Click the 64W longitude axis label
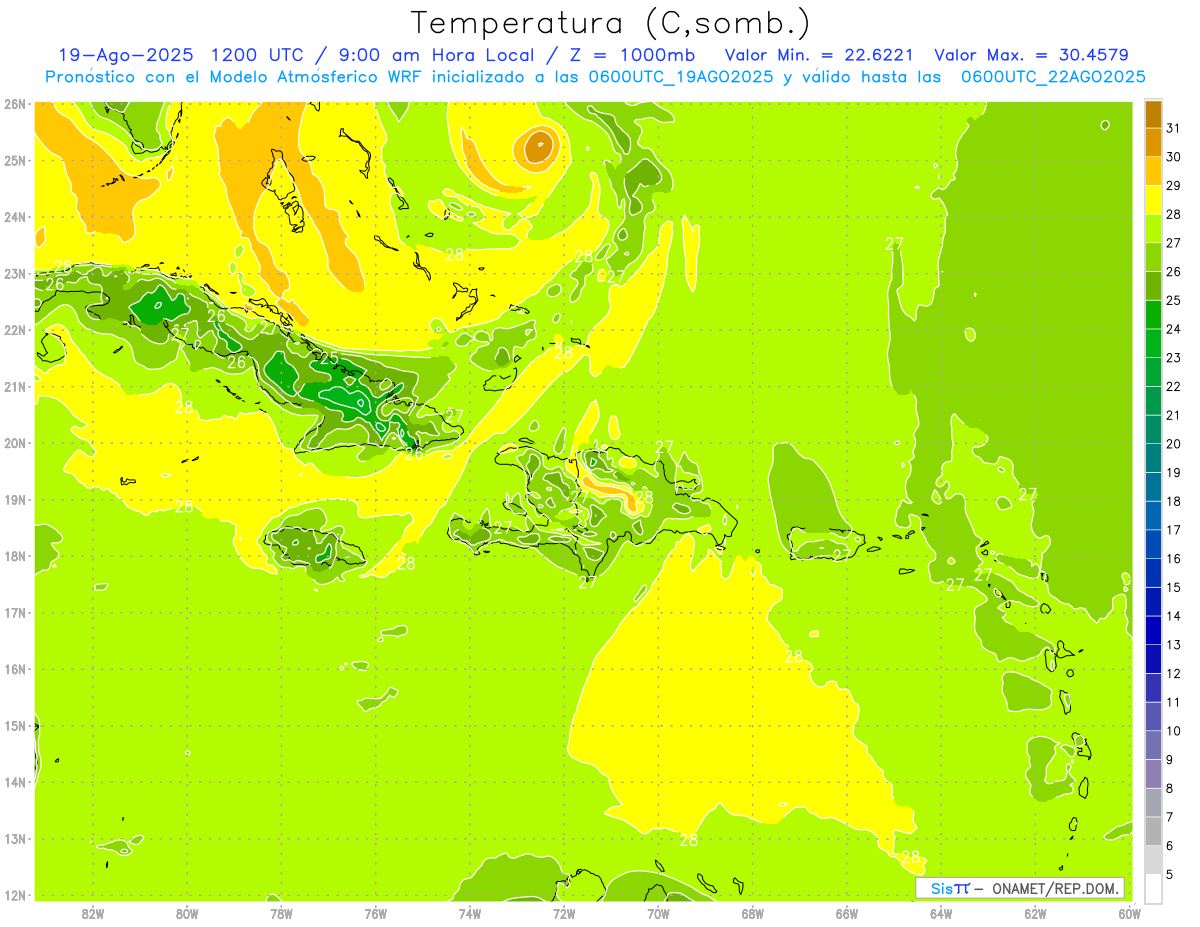 pos(941,913)
